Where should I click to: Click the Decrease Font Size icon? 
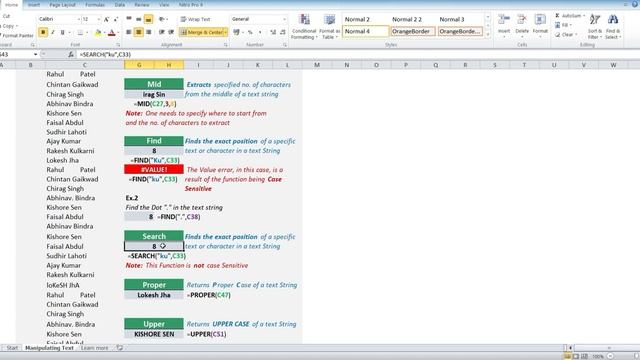[x=116, y=19]
